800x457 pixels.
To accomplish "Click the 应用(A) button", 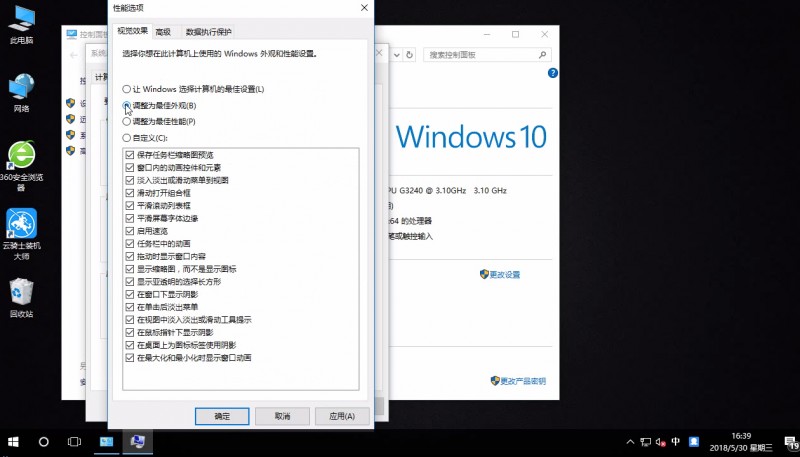I will (342, 416).
